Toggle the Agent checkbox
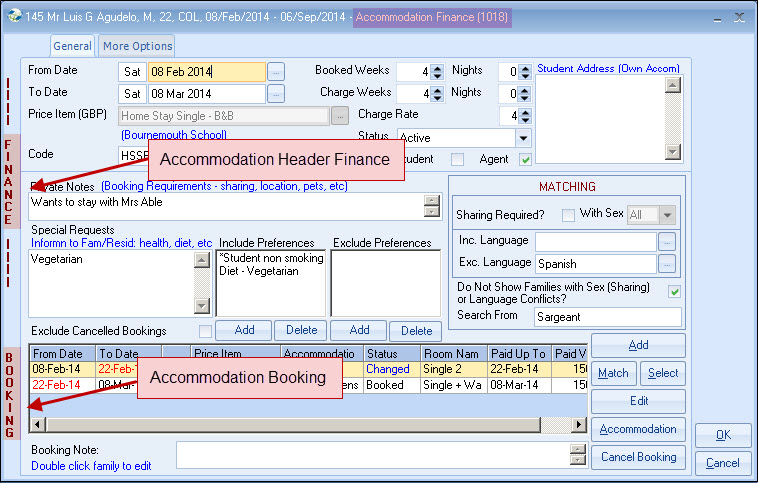 (526, 159)
